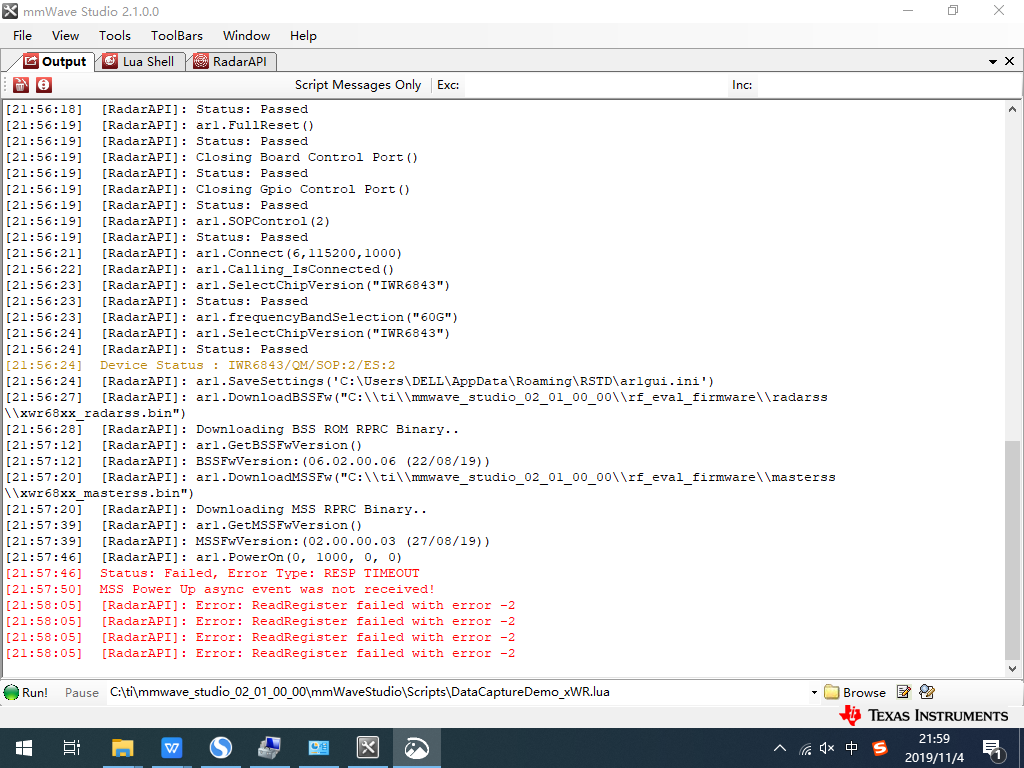Click the Pause button

click(82, 692)
